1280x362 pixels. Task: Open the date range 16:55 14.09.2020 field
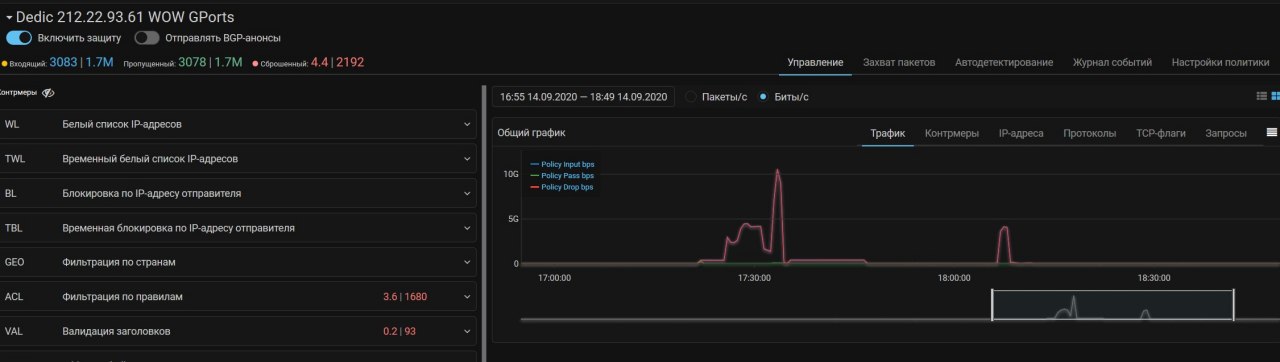tap(583, 97)
